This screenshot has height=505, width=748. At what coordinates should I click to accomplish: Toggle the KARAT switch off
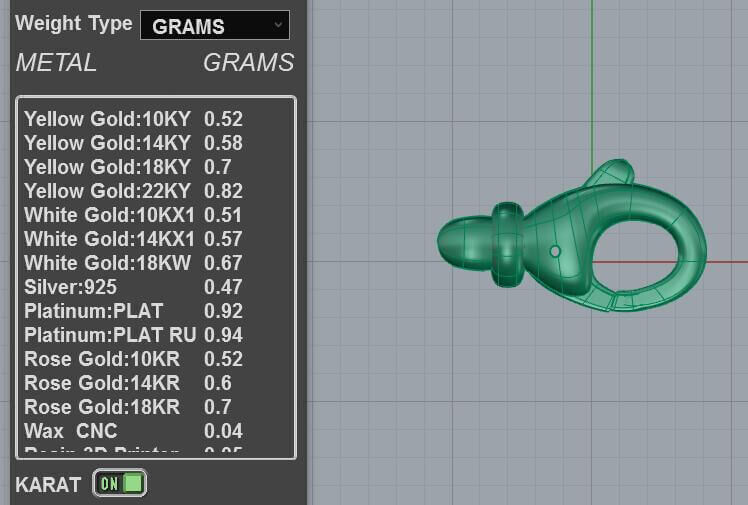(x=120, y=483)
